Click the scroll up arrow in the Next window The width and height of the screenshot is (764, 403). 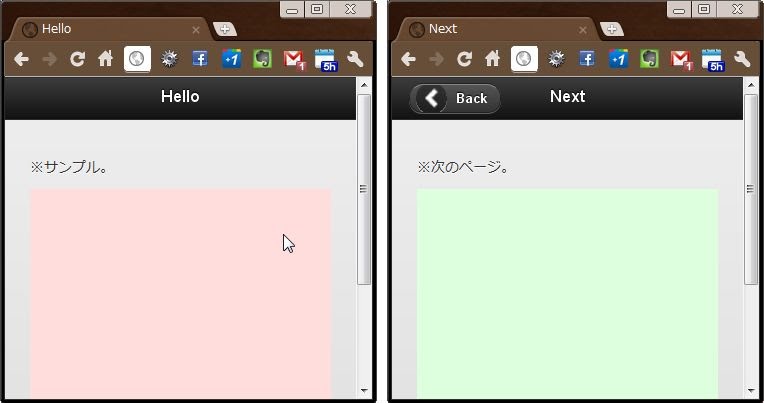[x=751, y=86]
